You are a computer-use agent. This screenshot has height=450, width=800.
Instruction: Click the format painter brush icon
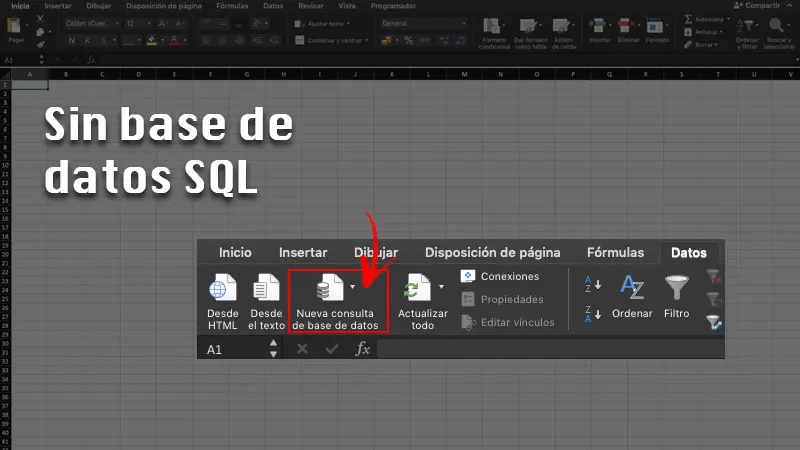(x=40, y=44)
